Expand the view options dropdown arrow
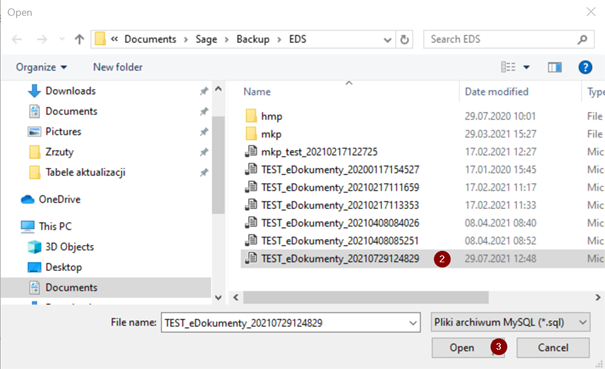 pyautogui.click(x=526, y=68)
